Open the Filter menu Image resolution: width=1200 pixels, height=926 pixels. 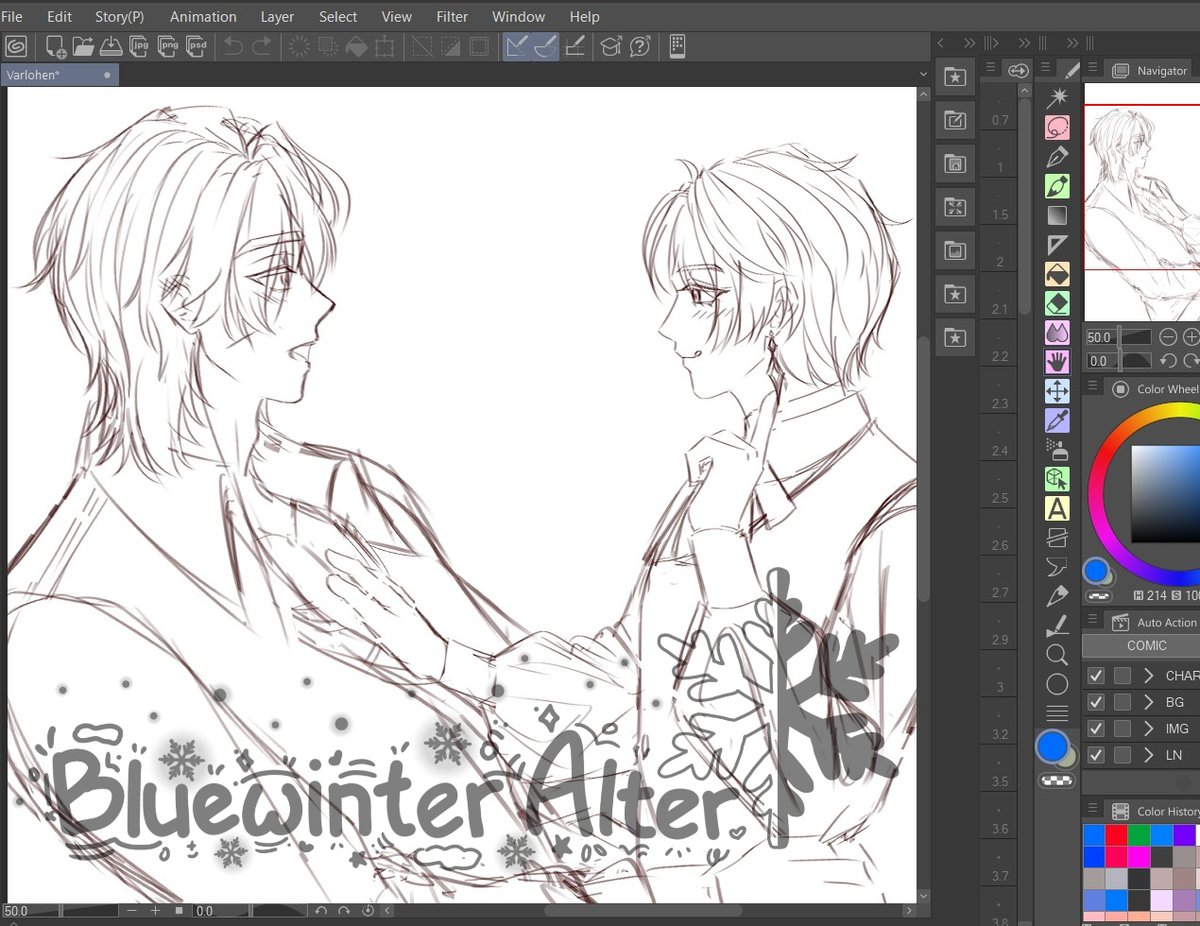452,16
